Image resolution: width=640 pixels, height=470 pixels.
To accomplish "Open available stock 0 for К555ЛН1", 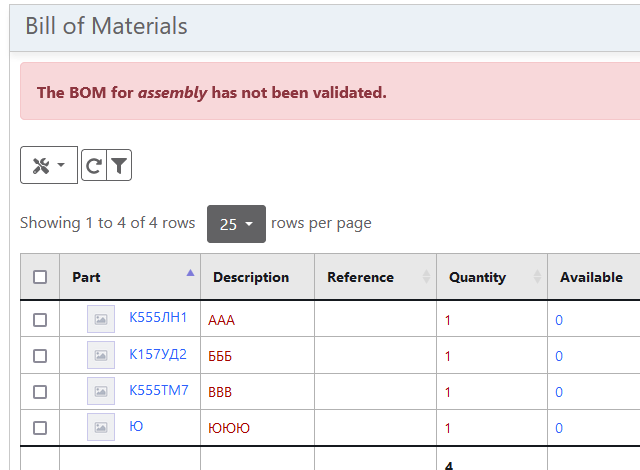I will pos(559,320).
